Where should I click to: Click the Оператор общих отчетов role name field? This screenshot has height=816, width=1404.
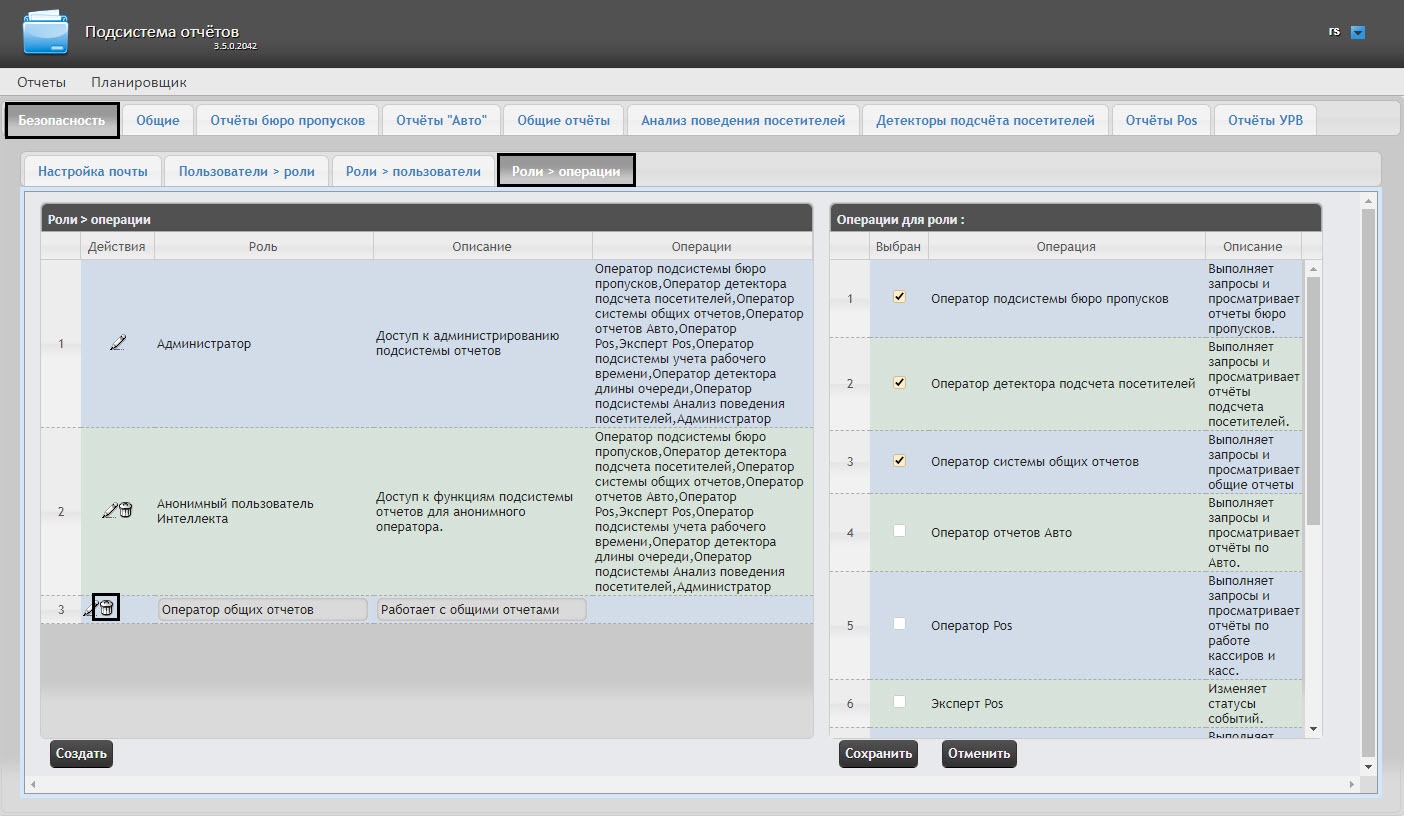(x=263, y=609)
